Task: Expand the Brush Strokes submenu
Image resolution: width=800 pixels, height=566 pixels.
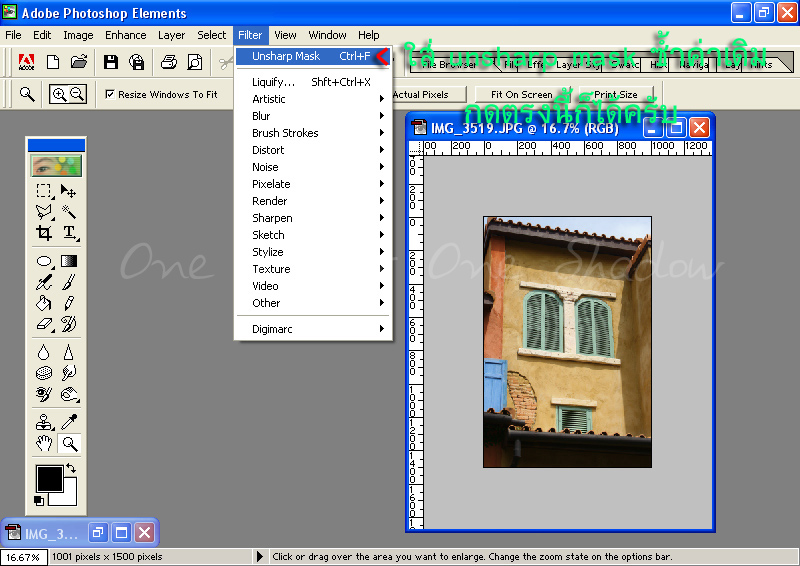Action: click(313, 133)
